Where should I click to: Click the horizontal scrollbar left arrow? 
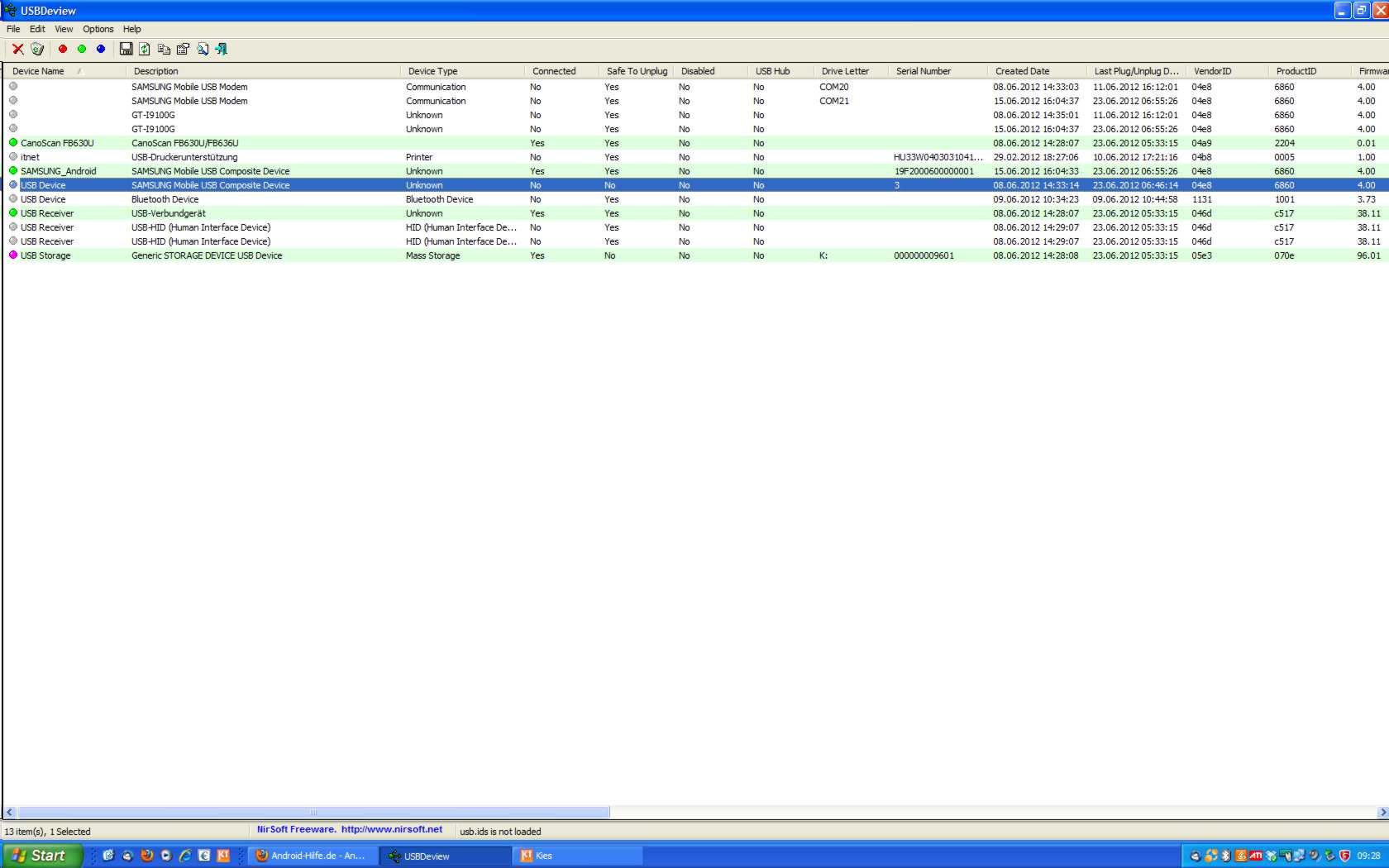coord(10,812)
